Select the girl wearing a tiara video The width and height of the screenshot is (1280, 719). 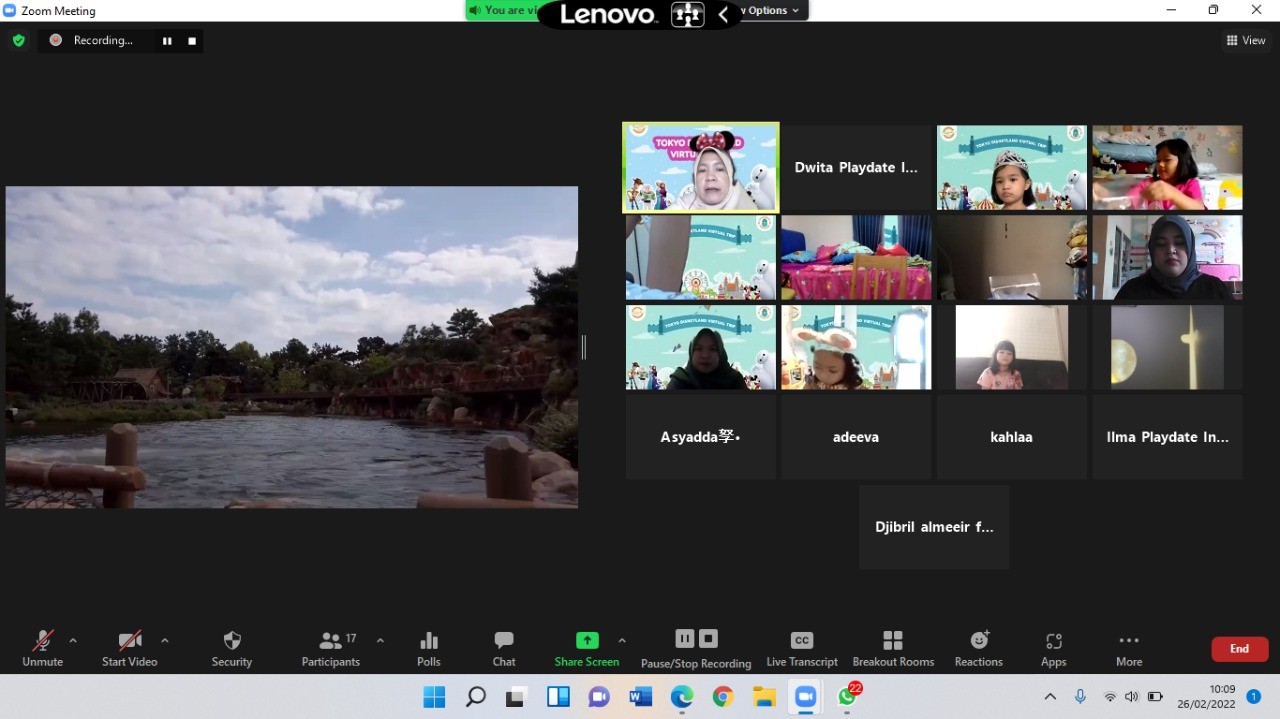point(1012,168)
